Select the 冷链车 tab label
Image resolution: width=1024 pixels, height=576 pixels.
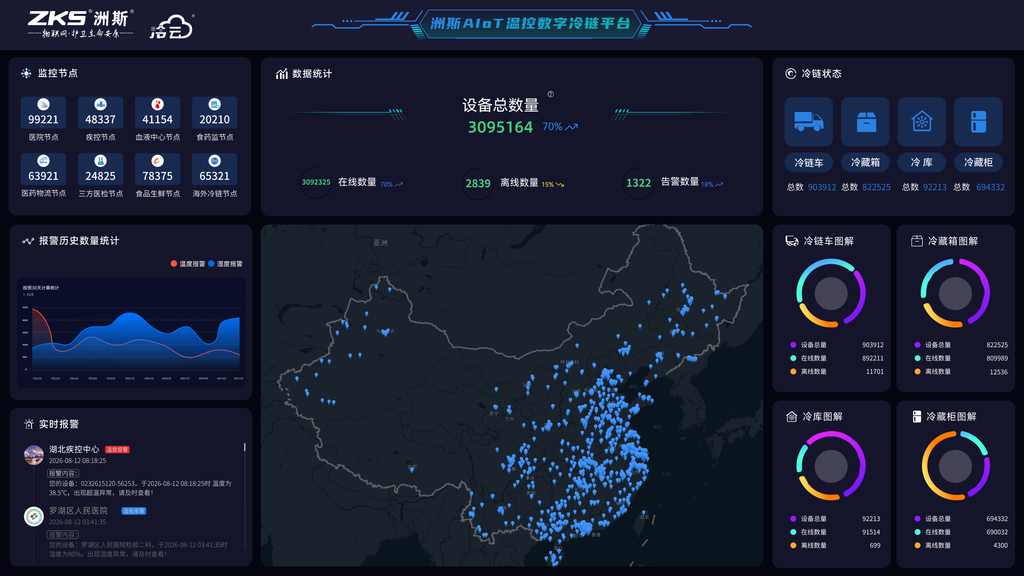coord(808,163)
